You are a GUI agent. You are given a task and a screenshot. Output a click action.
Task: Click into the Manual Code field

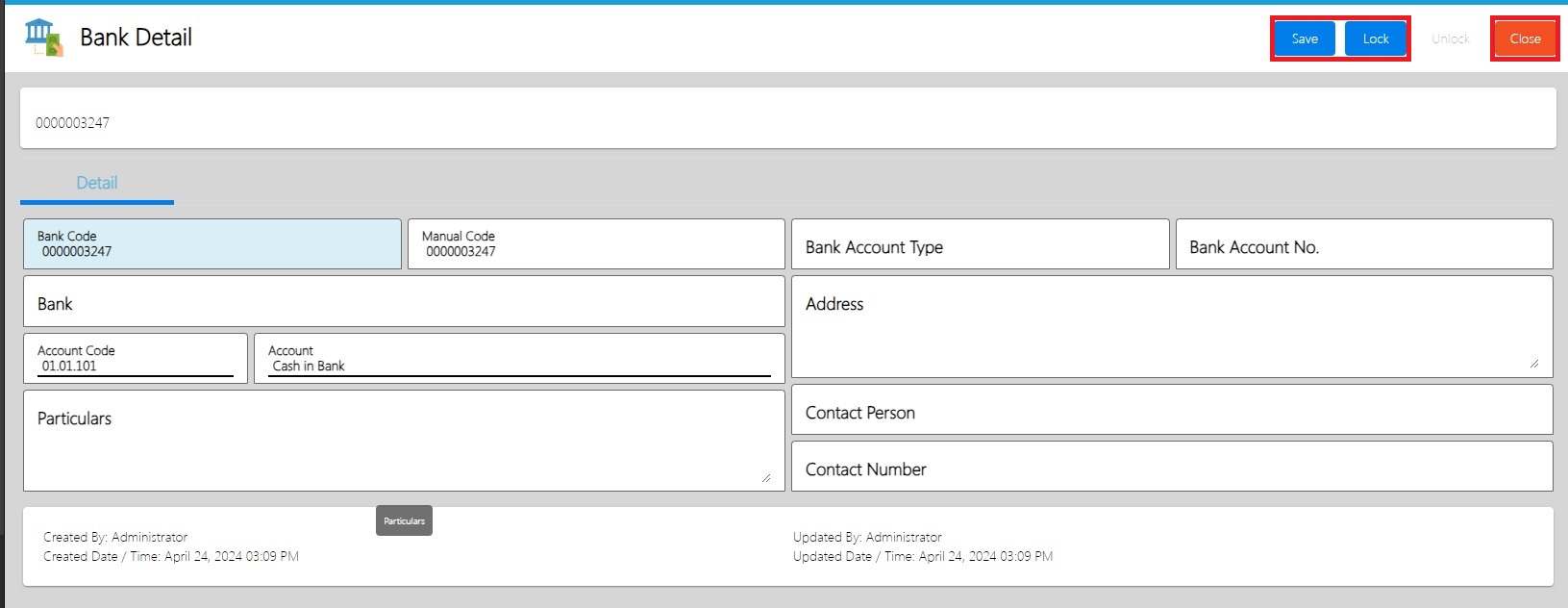tap(596, 244)
